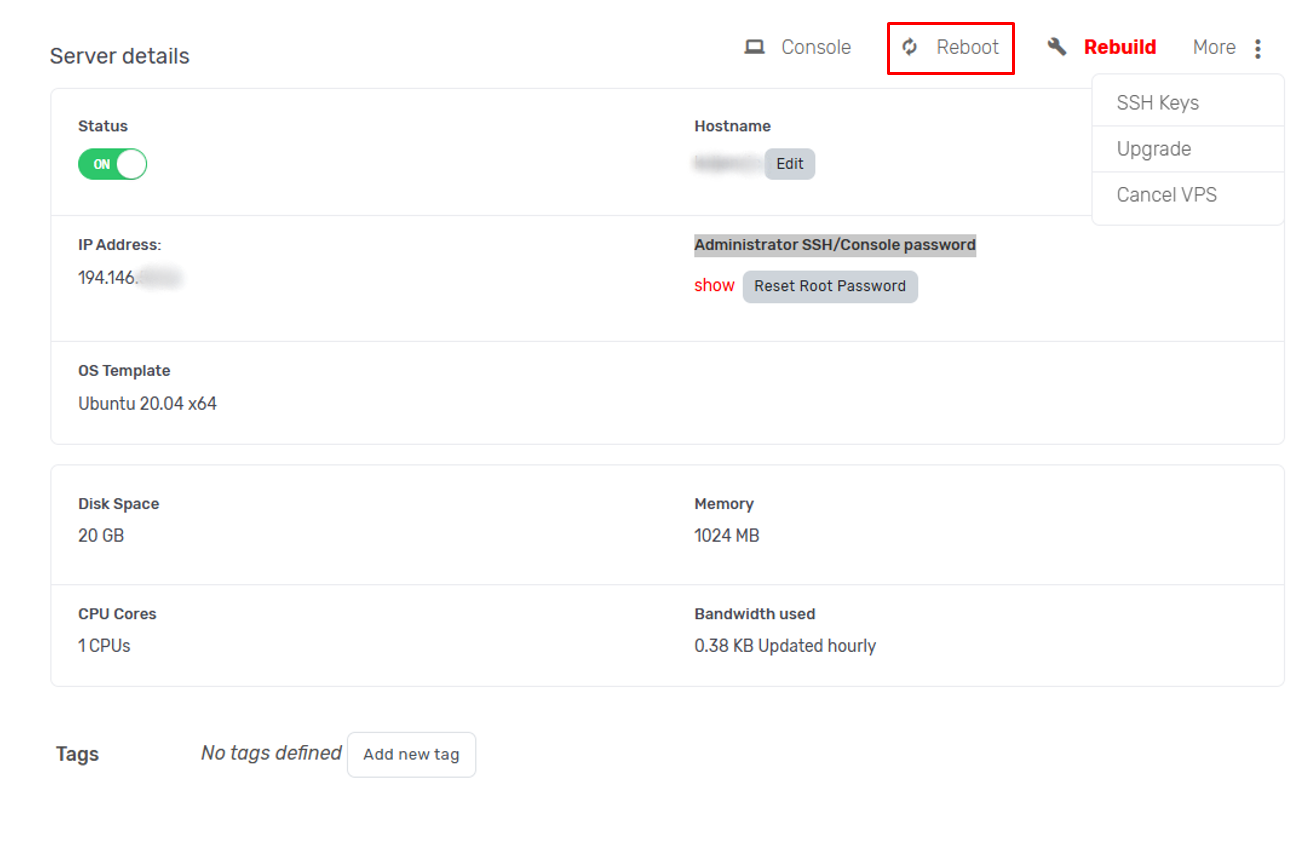Click the red Rebuild text
This screenshot has width=1315, height=841.
[x=1119, y=47]
